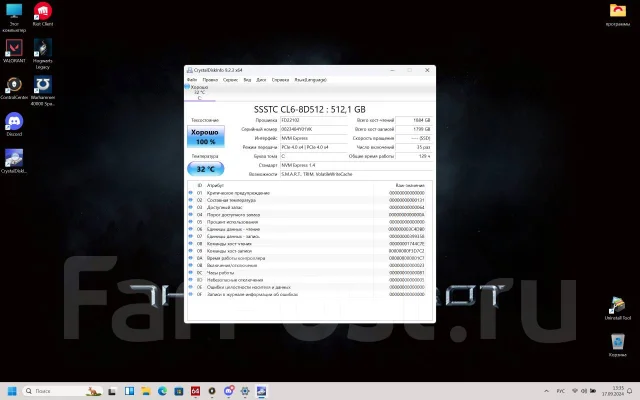
Task: Open the Windows Start menu
Action: (12, 391)
